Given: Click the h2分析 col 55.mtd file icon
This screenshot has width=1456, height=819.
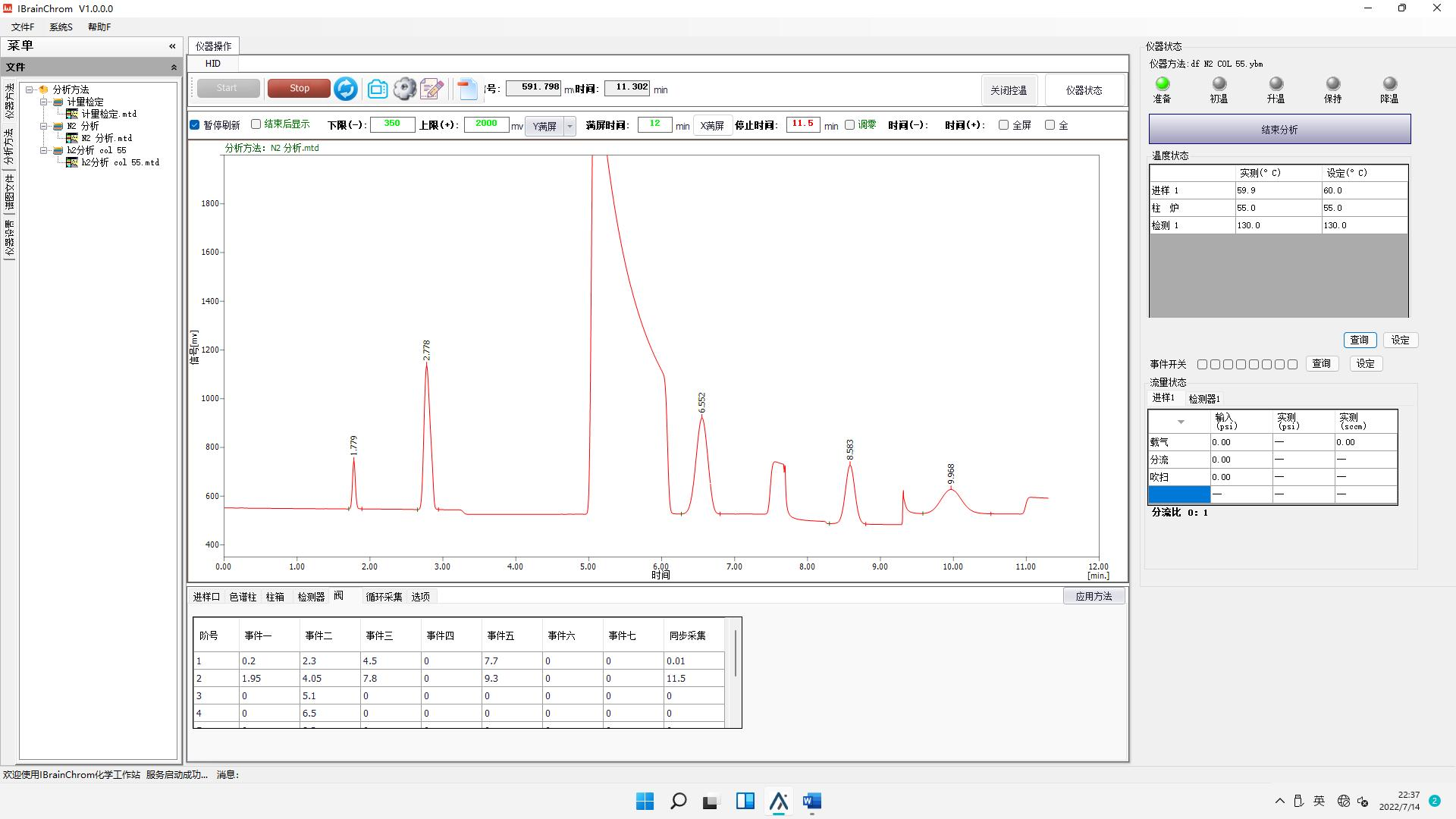Looking at the screenshot, I should click(x=72, y=162).
